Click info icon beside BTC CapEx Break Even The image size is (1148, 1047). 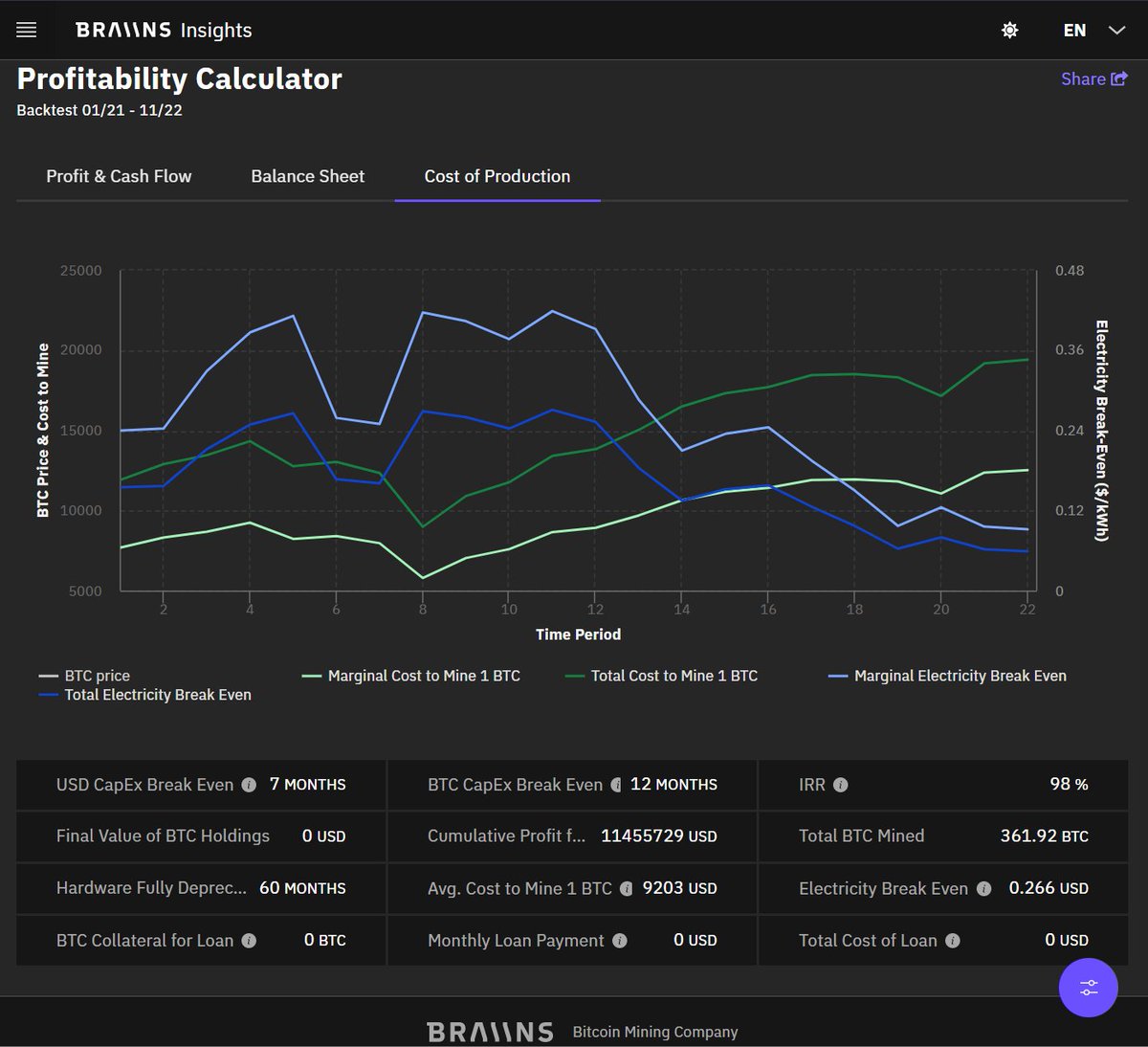pyautogui.click(x=616, y=785)
